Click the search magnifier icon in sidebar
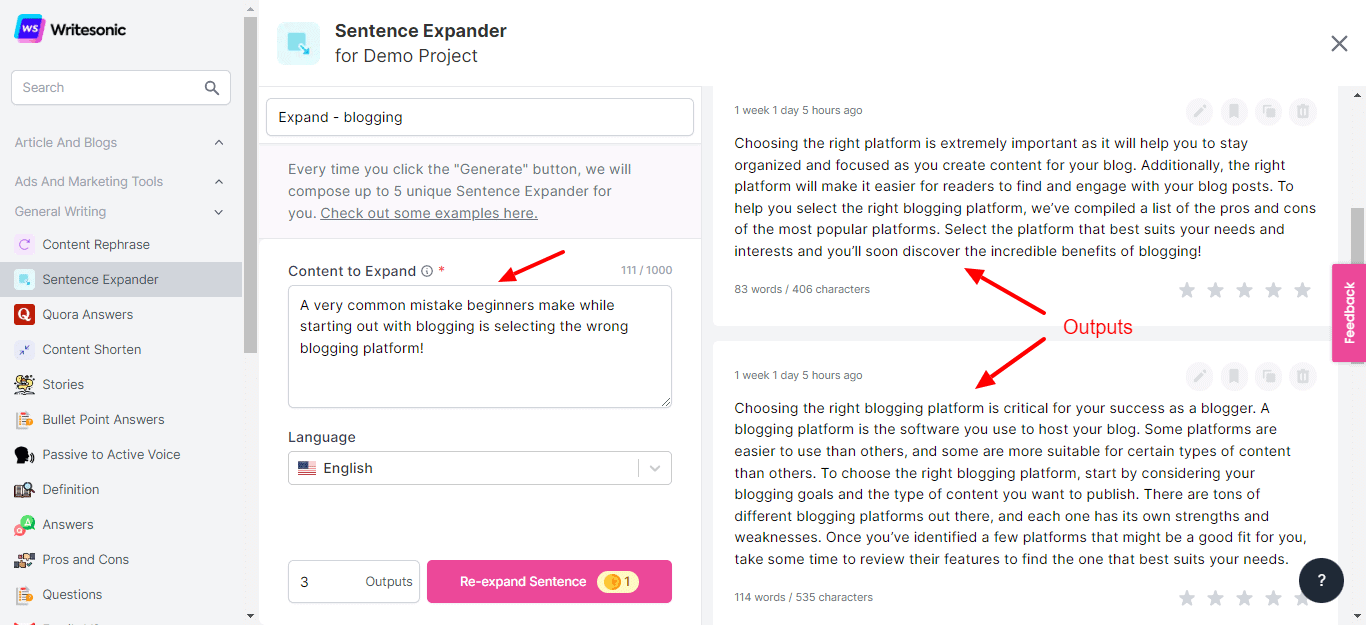The image size is (1366, 625). (x=212, y=88)
